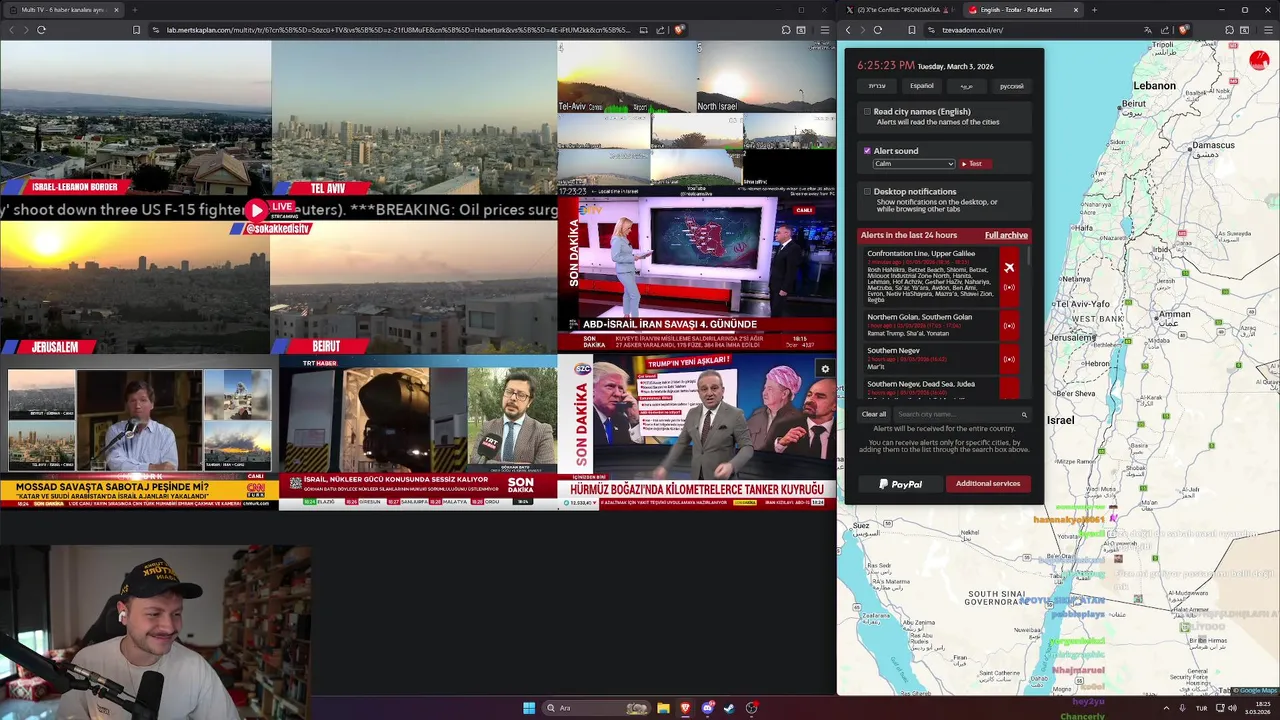Click the Windows Start button
Image resolution: width=1280 pixels, height=720 pixels.
(x=529, y=708)
